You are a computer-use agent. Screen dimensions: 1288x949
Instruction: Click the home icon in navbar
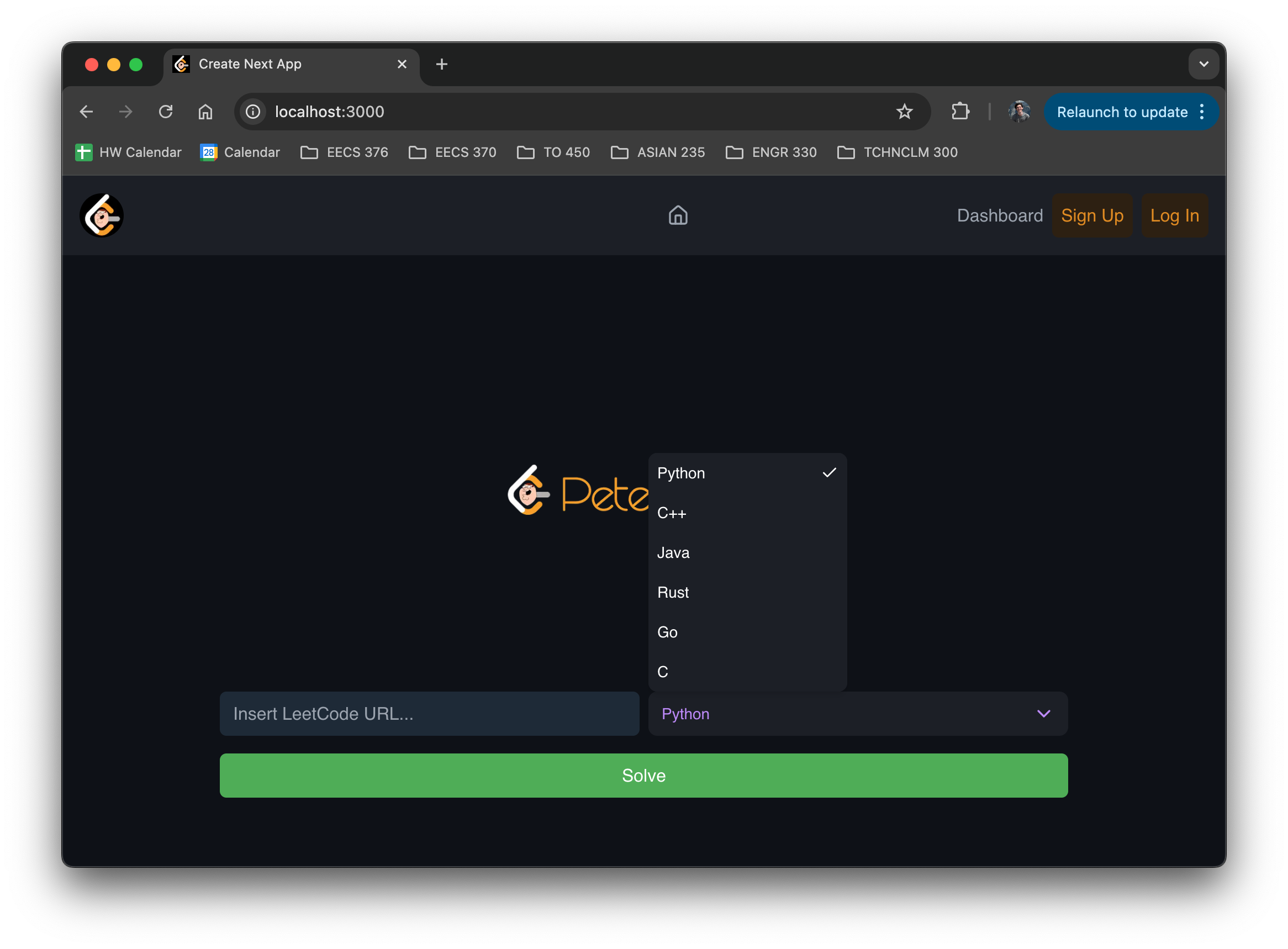click(x=678, y=215)
